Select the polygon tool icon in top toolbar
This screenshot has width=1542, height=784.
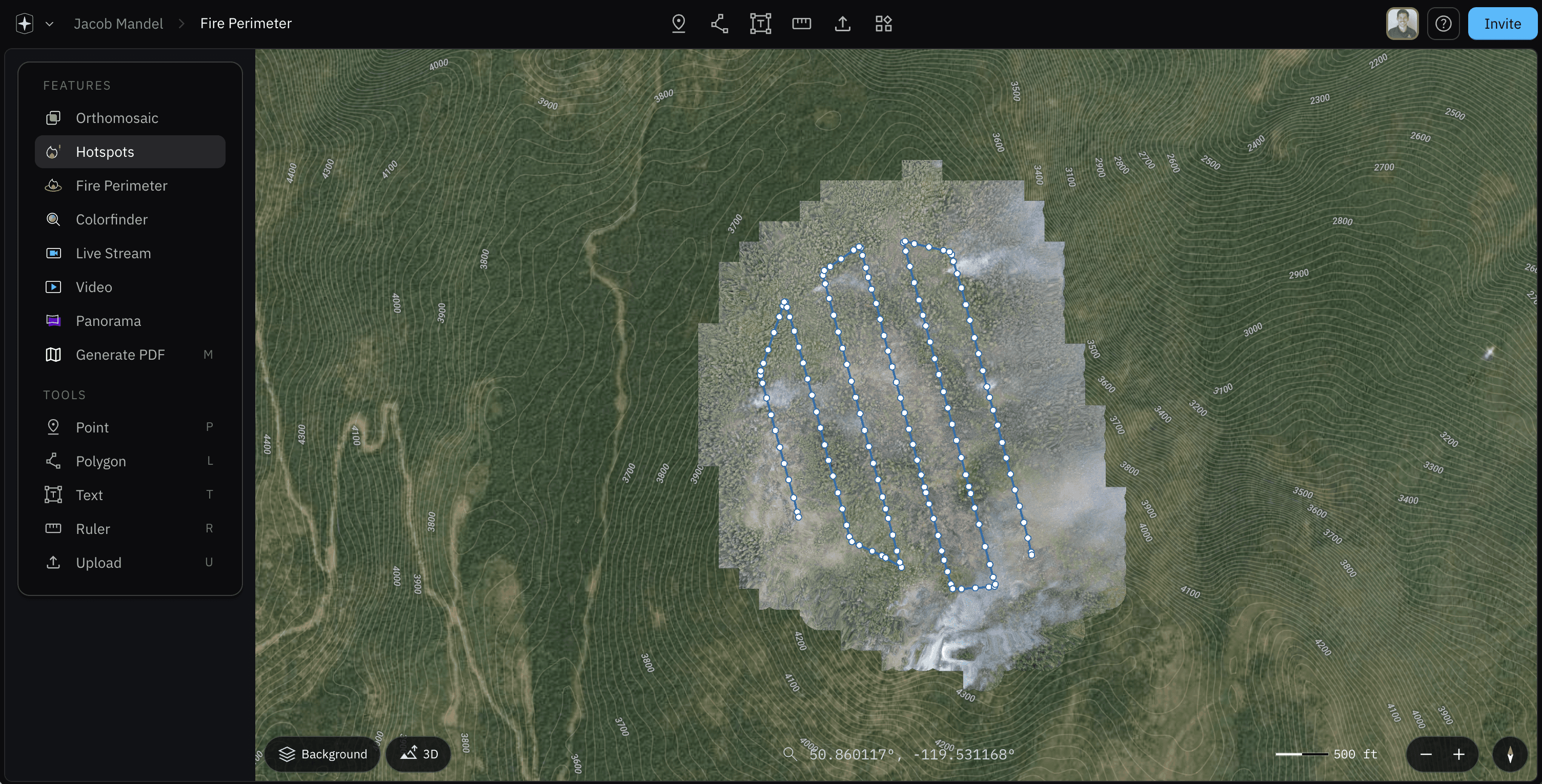pyautogui.click(x=720, y=24)
